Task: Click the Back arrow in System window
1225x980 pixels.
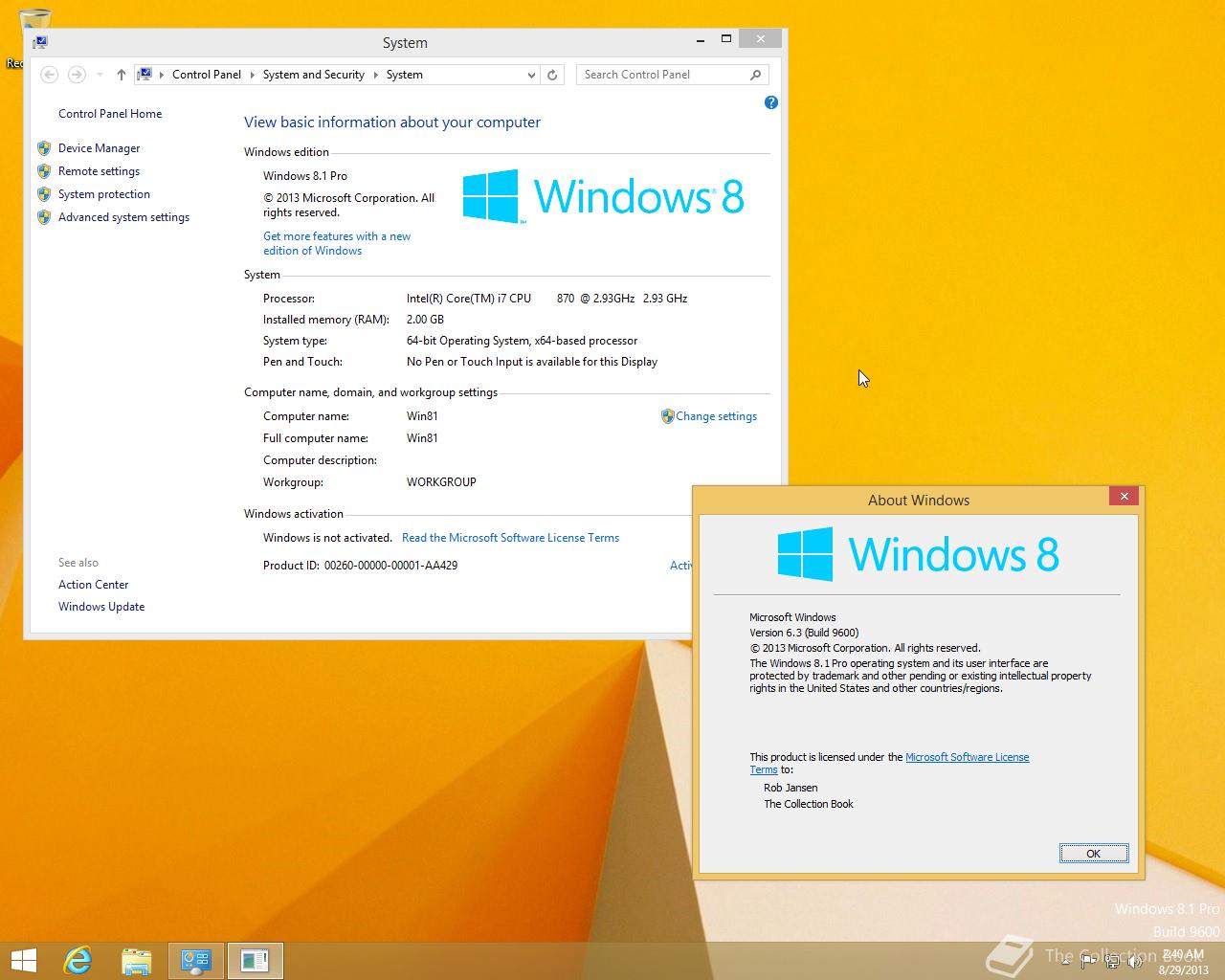Action: tap(50, 75)
